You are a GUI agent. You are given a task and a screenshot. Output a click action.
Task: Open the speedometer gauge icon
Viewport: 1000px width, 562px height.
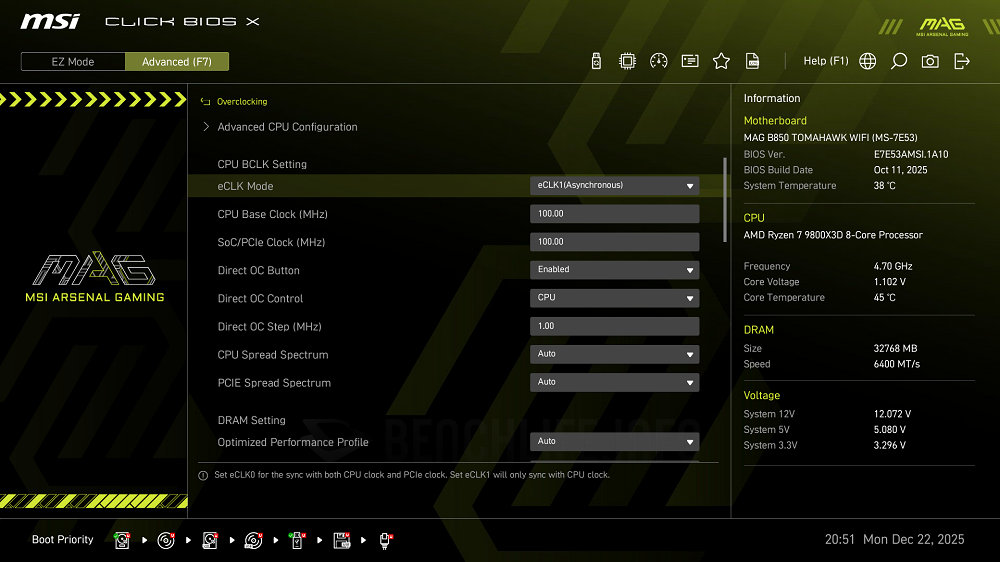point(658,61)
